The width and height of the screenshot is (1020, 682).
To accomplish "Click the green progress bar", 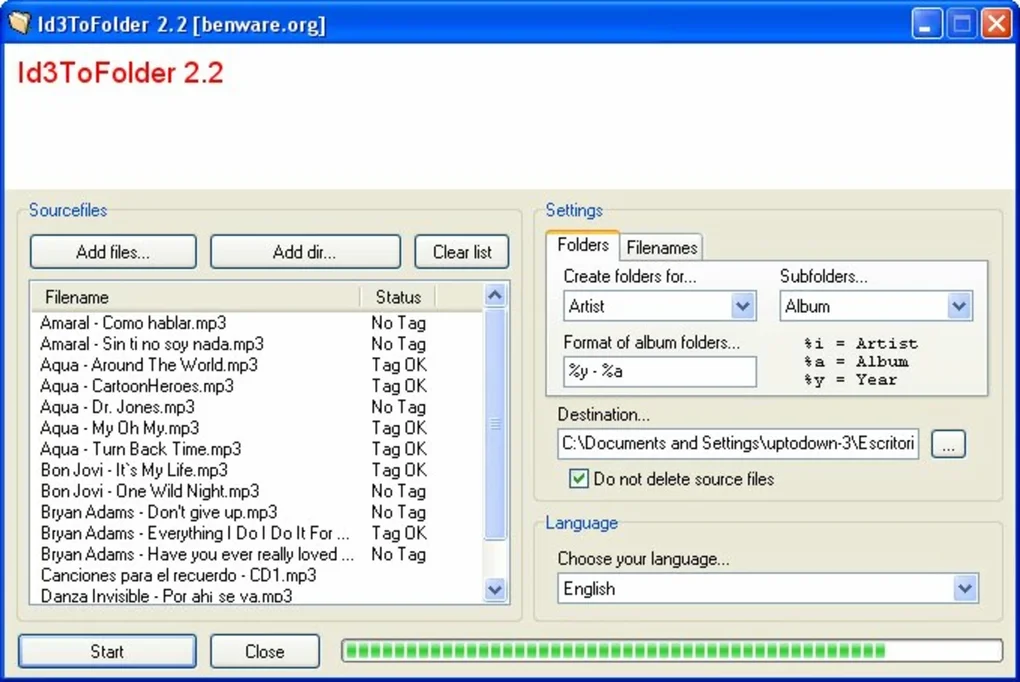I will [x=672, y=651].
